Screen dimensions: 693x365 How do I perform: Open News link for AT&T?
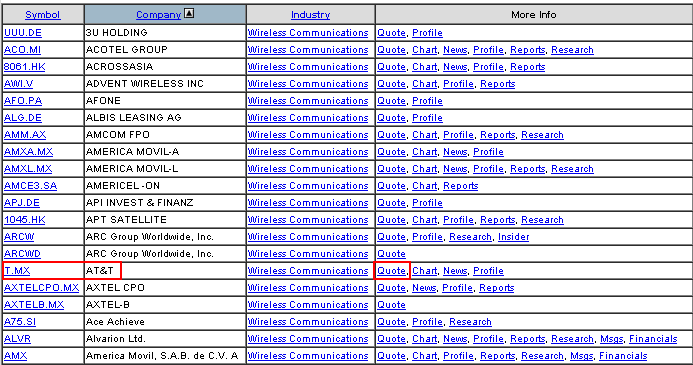[455, 271]
